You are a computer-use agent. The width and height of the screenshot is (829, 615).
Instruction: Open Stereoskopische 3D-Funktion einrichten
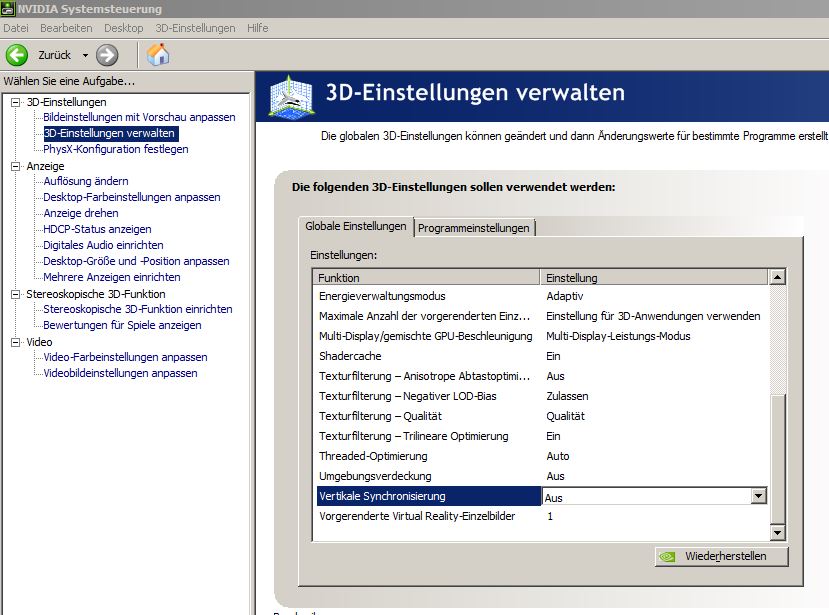[x=137, y=309]
